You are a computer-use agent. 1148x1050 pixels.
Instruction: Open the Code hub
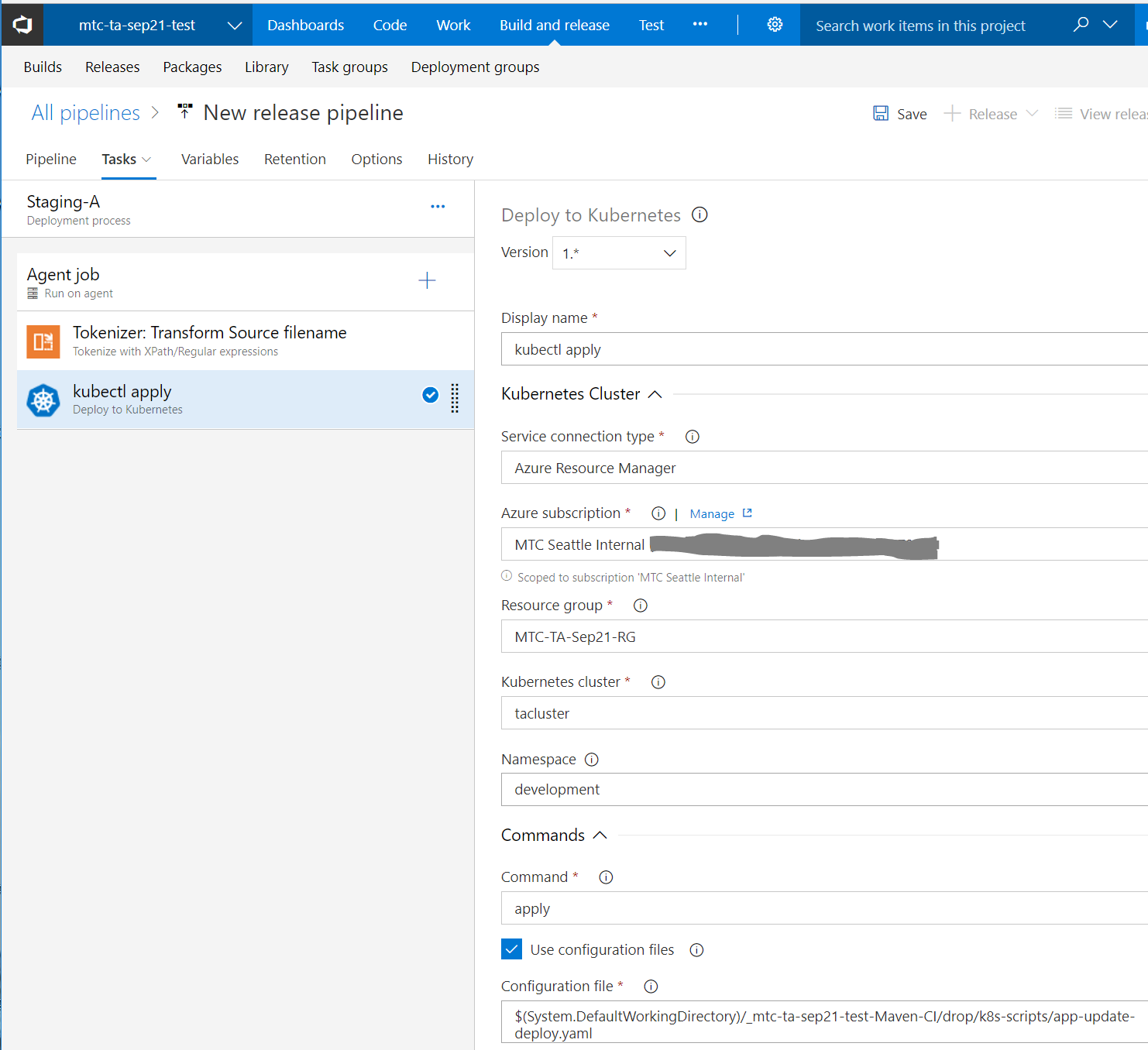pyautogui.click(x=390, y=25)
